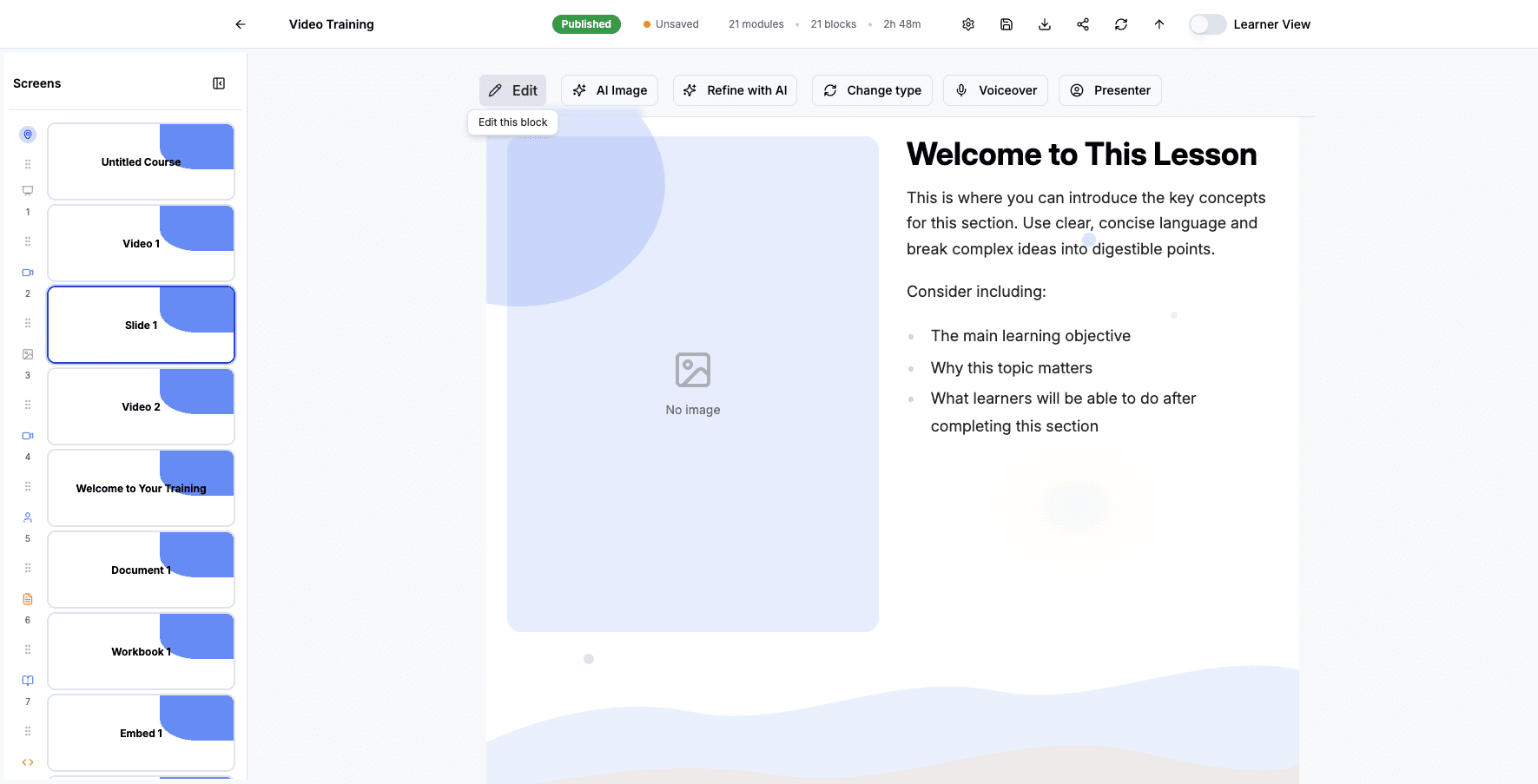The height and width of the screenshot is (784, 1538).
Task: Open Refine with AI options
Action: [x=735, y=89]
